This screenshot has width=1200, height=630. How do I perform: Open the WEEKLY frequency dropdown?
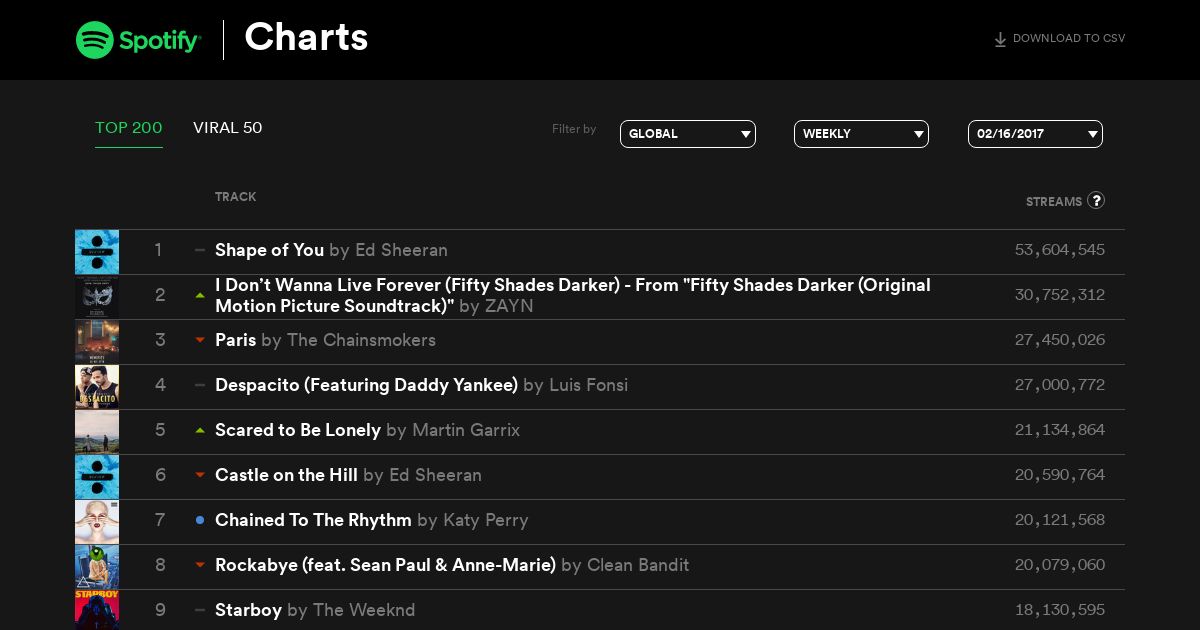click(x=861, y=134)
